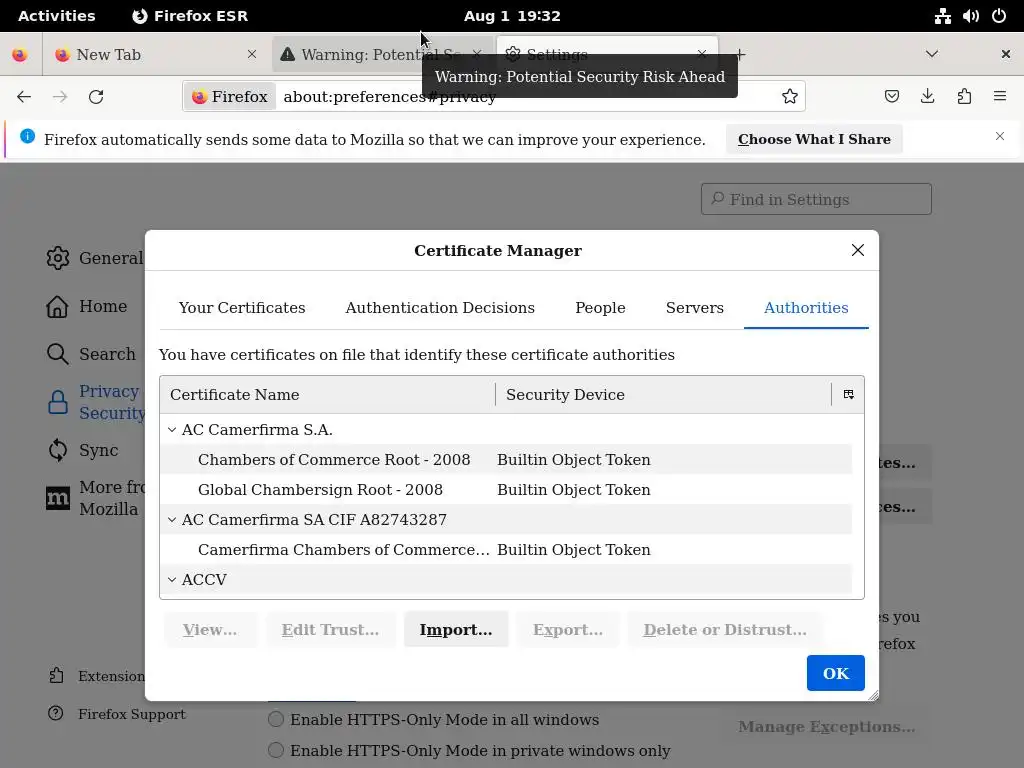Open the Search settings category
Image resolution: width=1024 pixels, height=768 pixels.
91,354
